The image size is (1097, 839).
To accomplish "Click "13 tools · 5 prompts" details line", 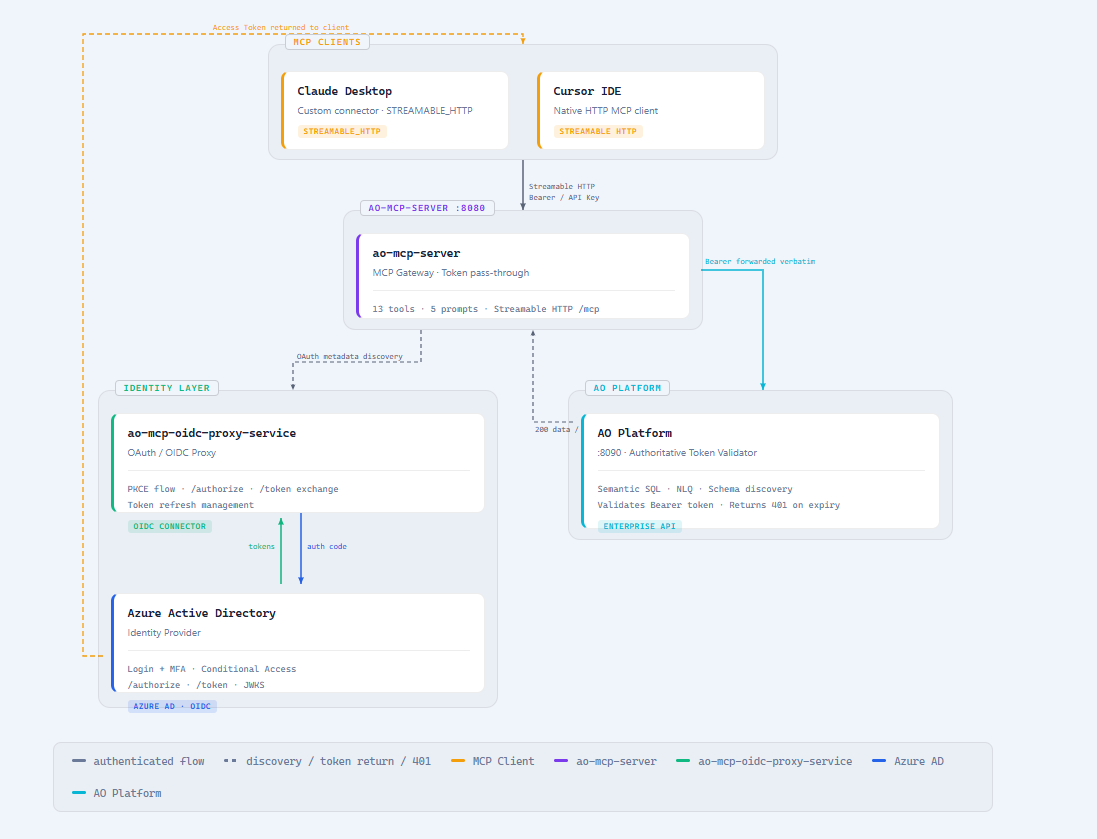I will pyautogui.click(x=486, y=309).
